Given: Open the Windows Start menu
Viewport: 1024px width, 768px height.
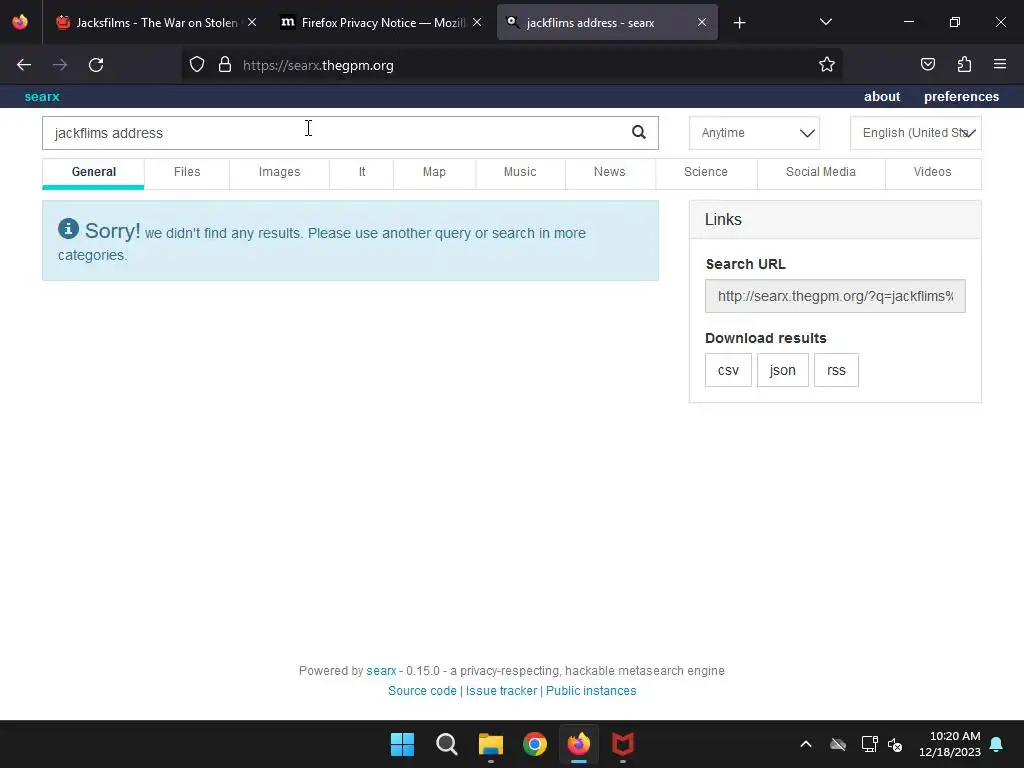Looking at the screenshot, I should click(402, 744).
